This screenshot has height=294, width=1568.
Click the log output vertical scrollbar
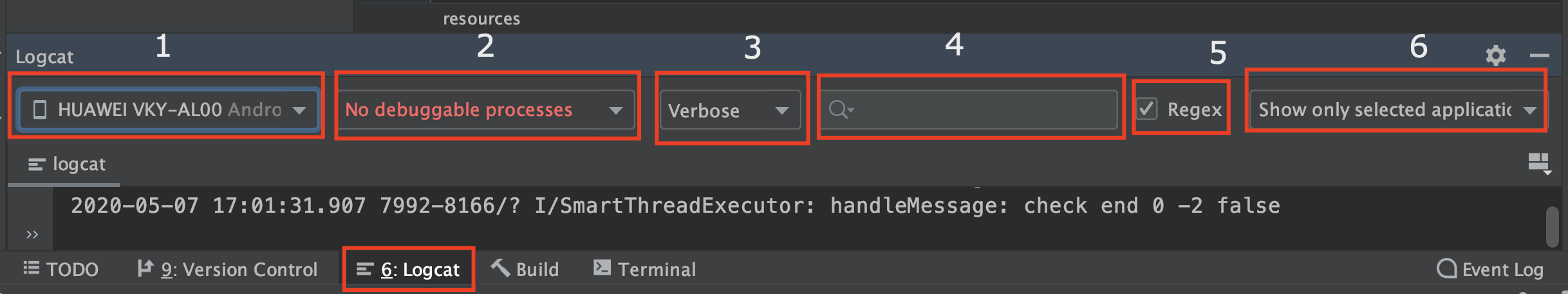[x=1552, y=226]
